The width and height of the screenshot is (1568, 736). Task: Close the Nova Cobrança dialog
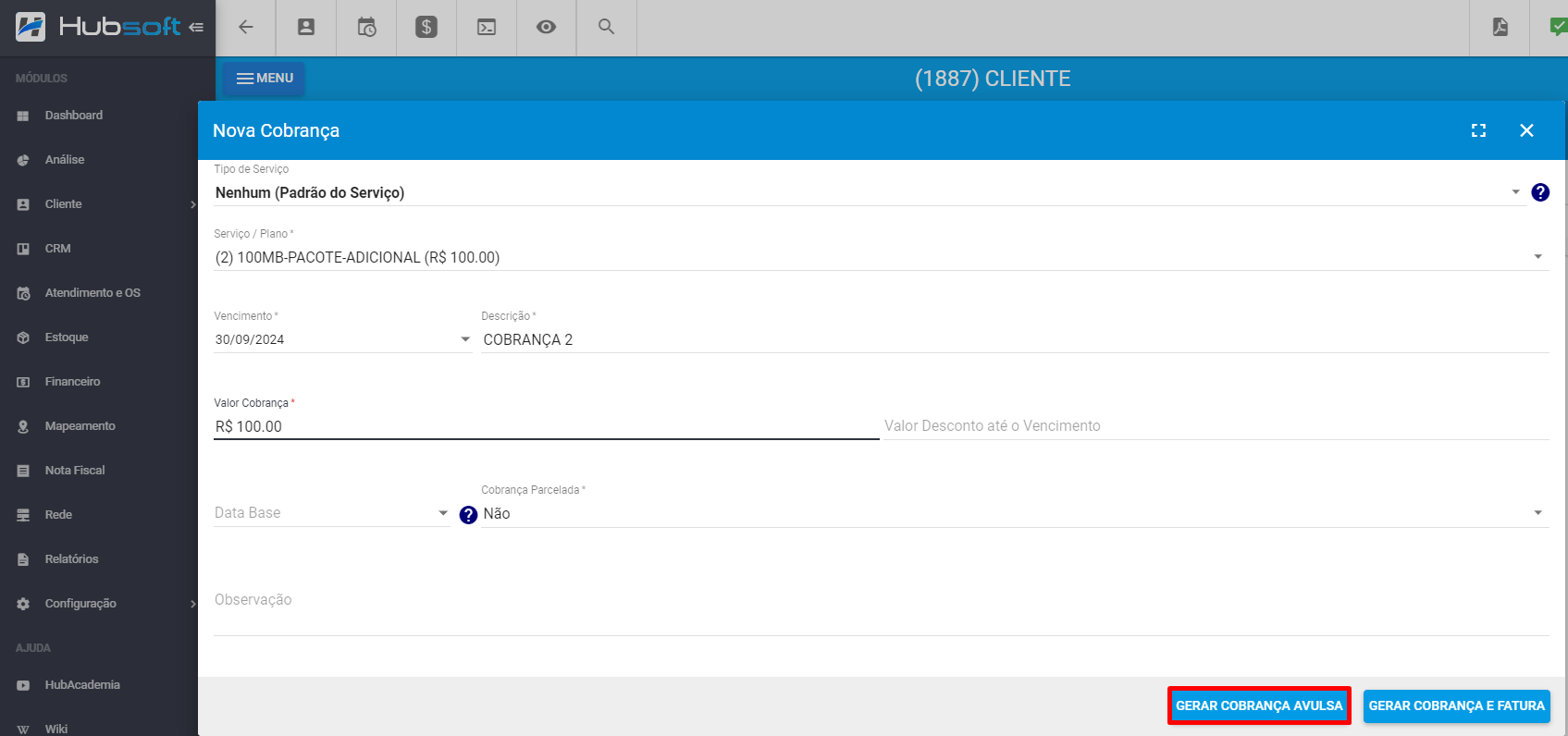[x=1527, y=130]
